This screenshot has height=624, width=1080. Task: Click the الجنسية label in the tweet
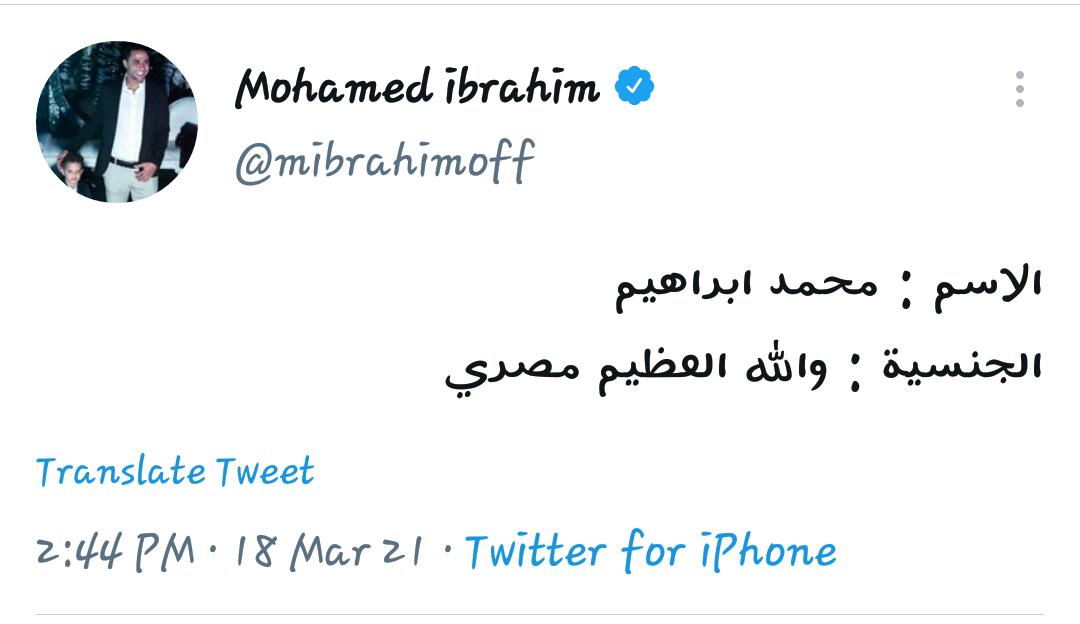click(x=961, y=367)
